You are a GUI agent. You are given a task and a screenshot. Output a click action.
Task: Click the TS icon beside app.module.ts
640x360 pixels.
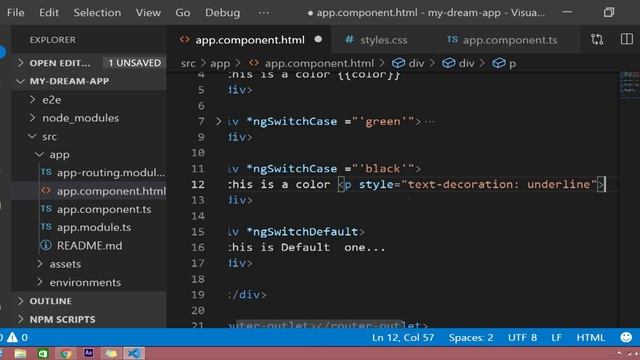(46, 227)
